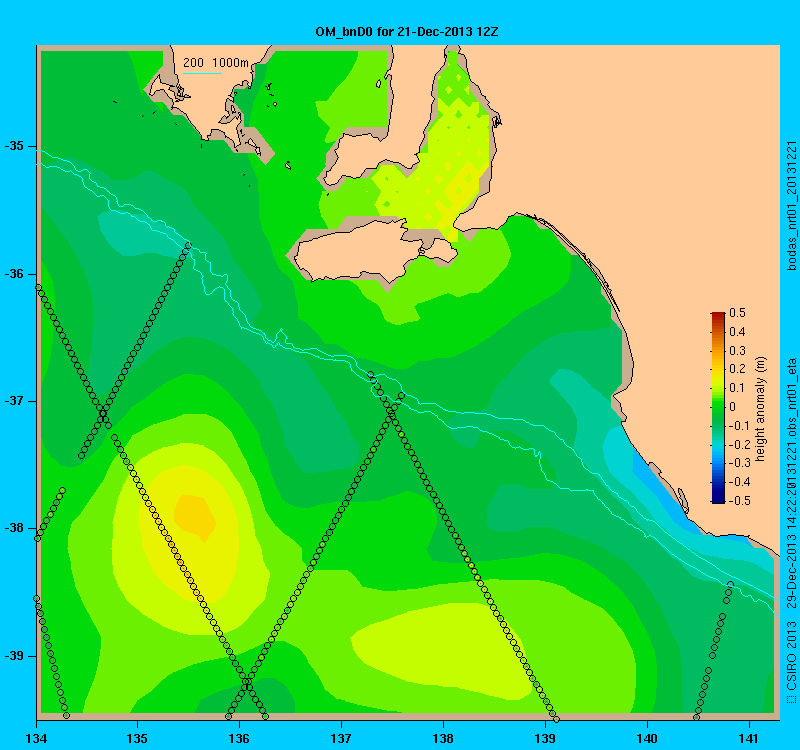The width and height of the screenshot is (800, 750).
Task: Click the height anomaly color bar
Action: (718, 407)
